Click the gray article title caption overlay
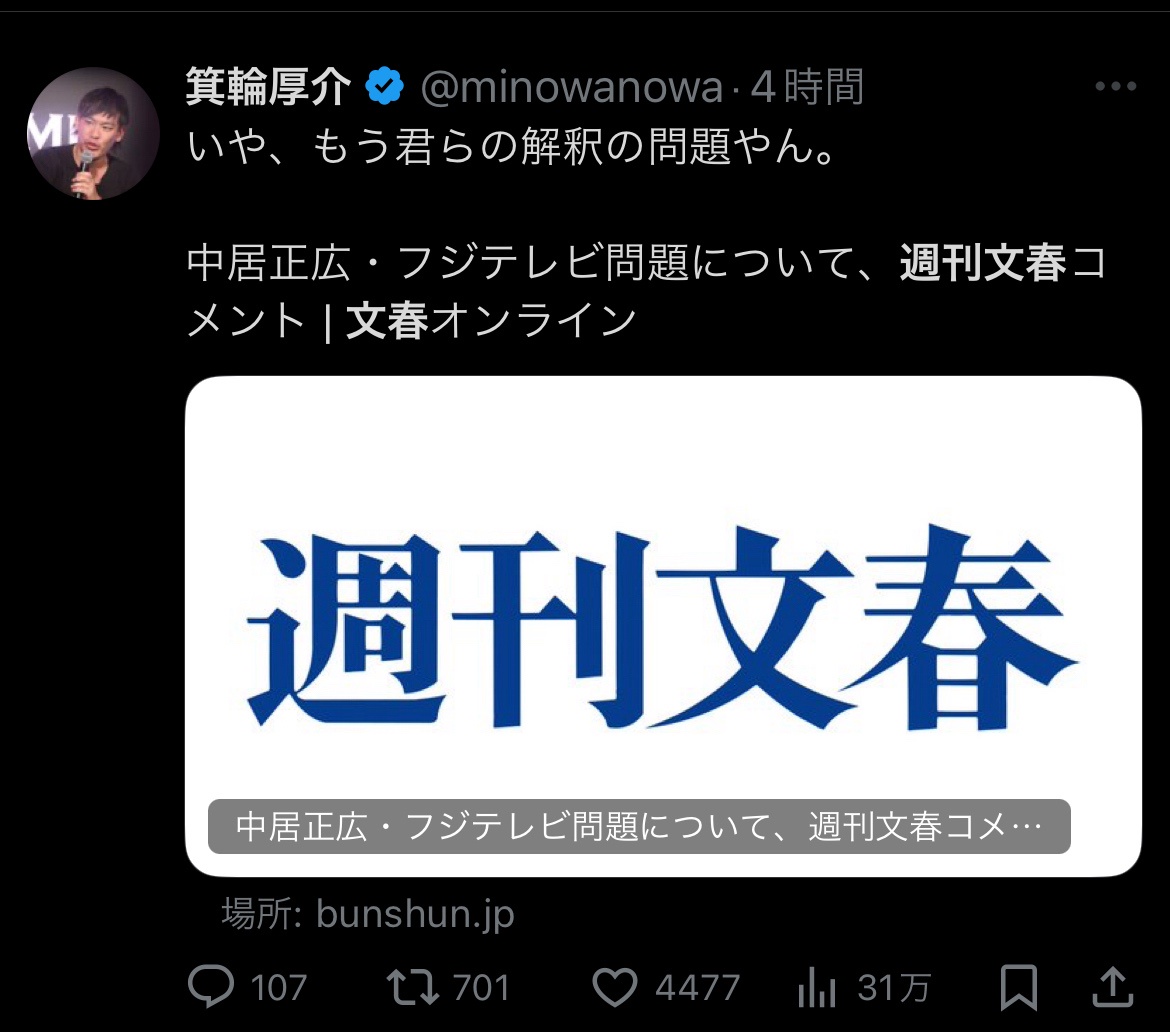The height and width of the screenshot is (1032, 1170). pos(639,826)
